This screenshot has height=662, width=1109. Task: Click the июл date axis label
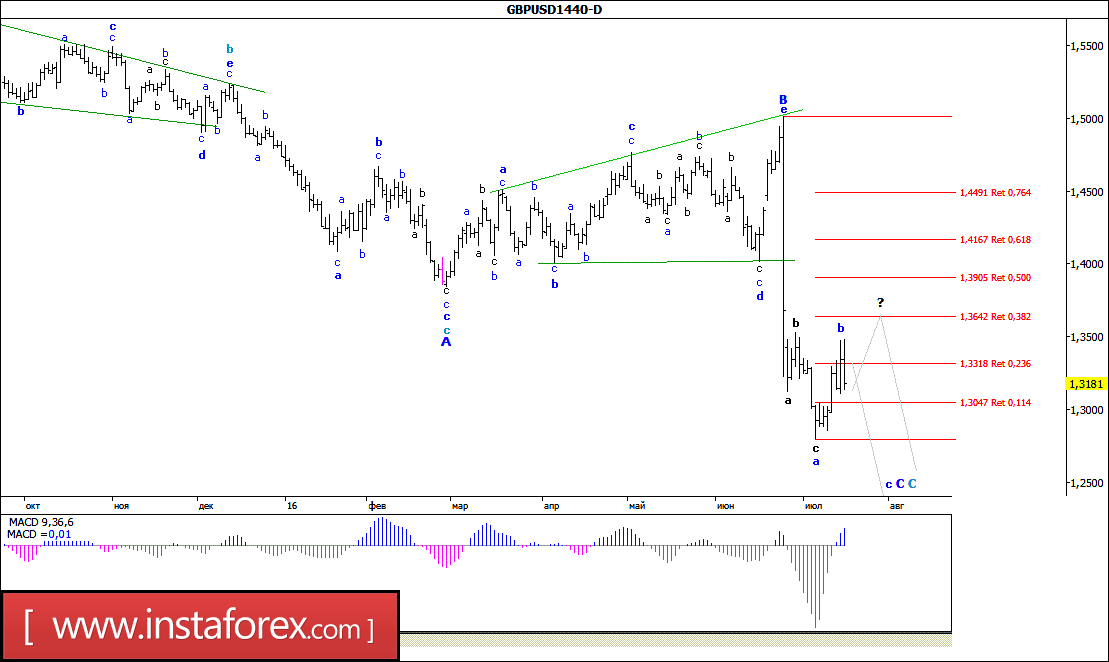point(813,506)
